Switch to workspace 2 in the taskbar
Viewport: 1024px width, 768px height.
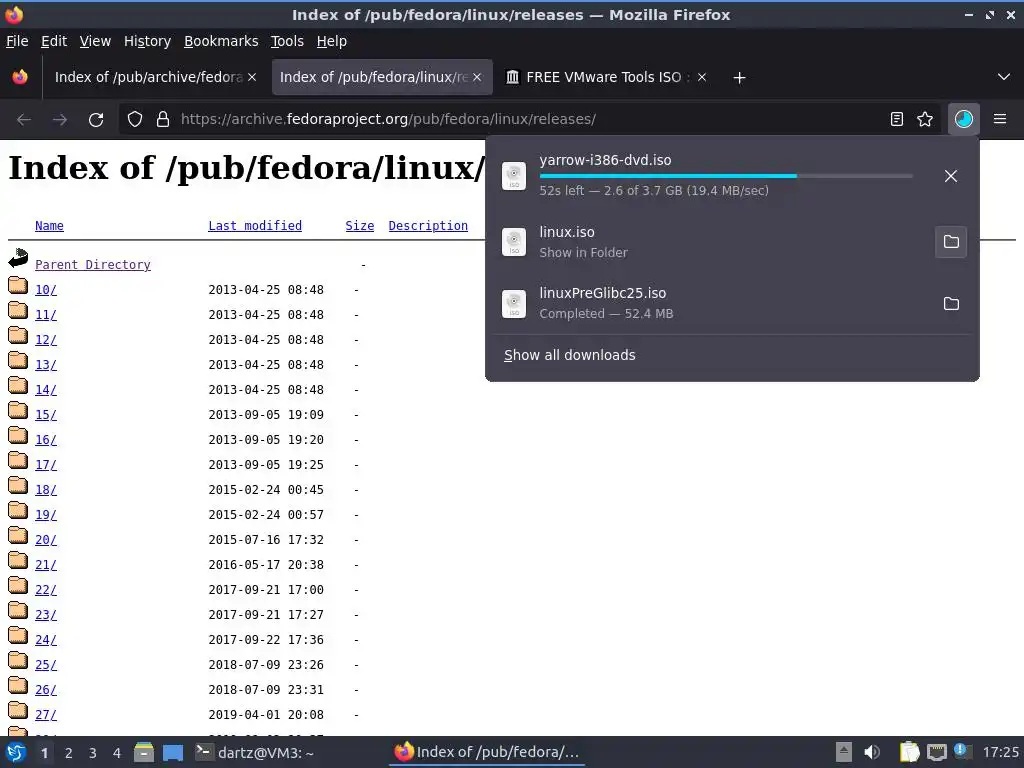69,753
